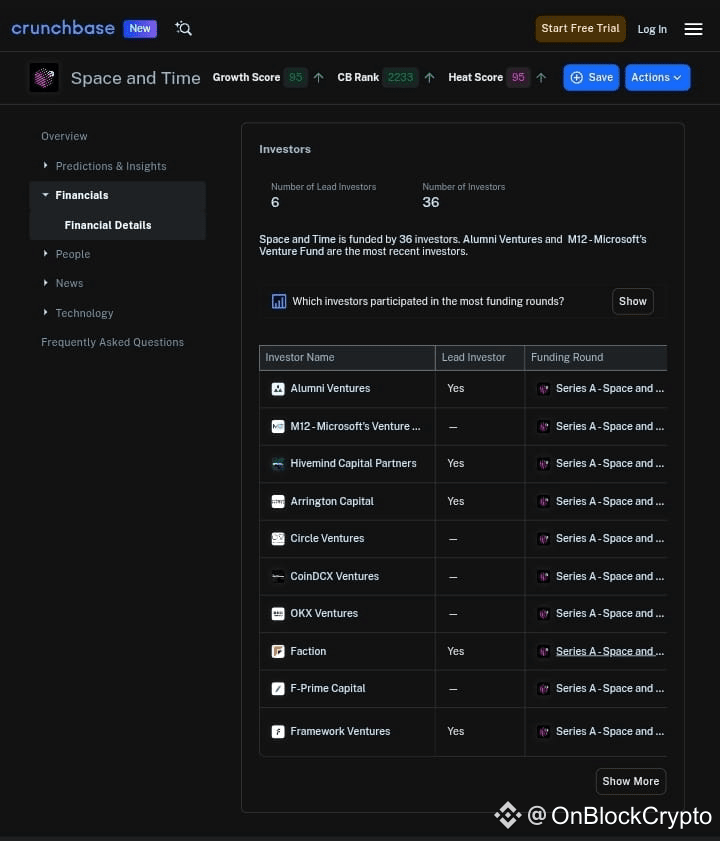Click the Series A icon in the OKX Ventures row
The width and height of the screenshot is (720, 841).
pyautogui.click(x=543, y=614)
